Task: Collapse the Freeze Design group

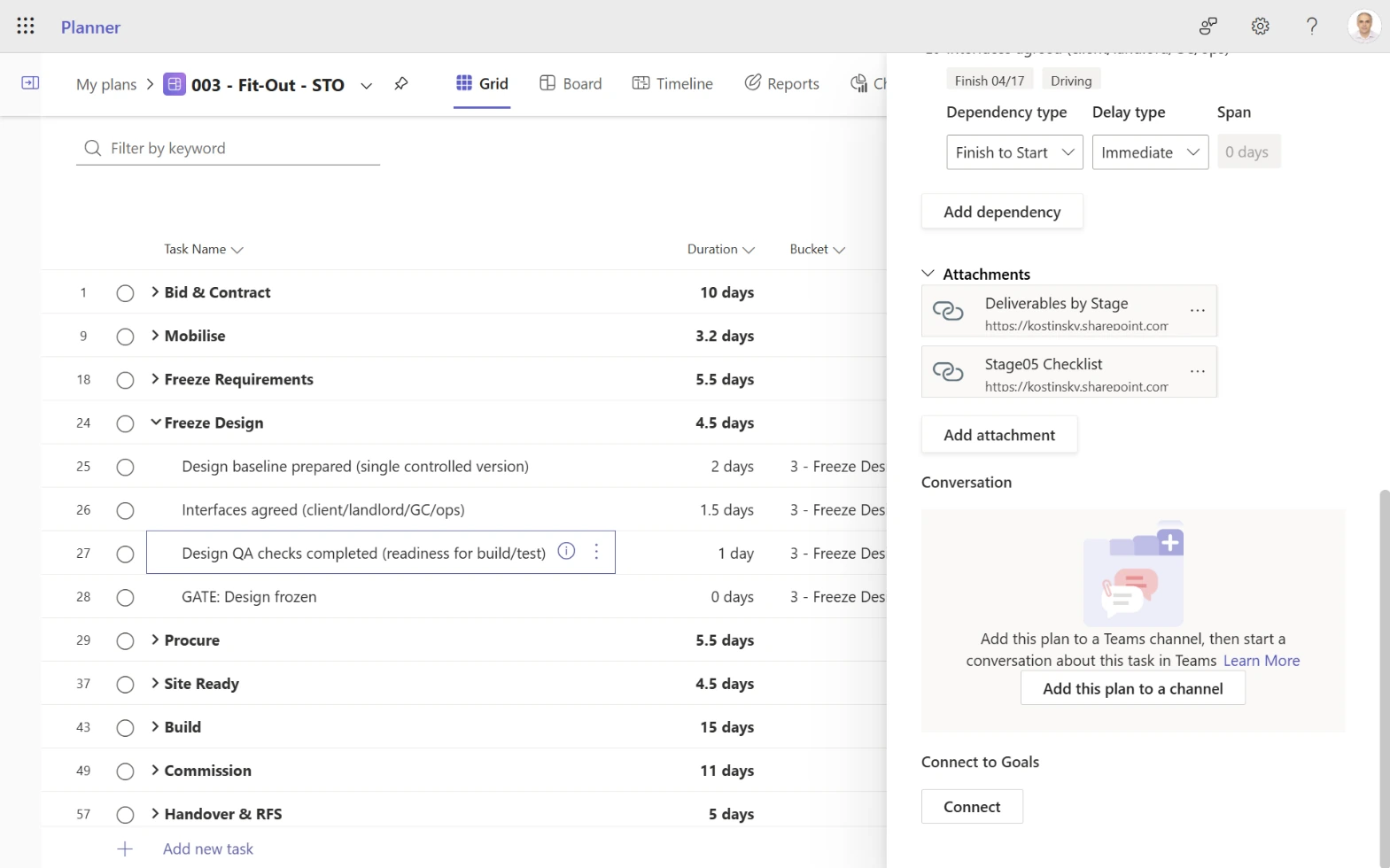Action: point(155,422)
